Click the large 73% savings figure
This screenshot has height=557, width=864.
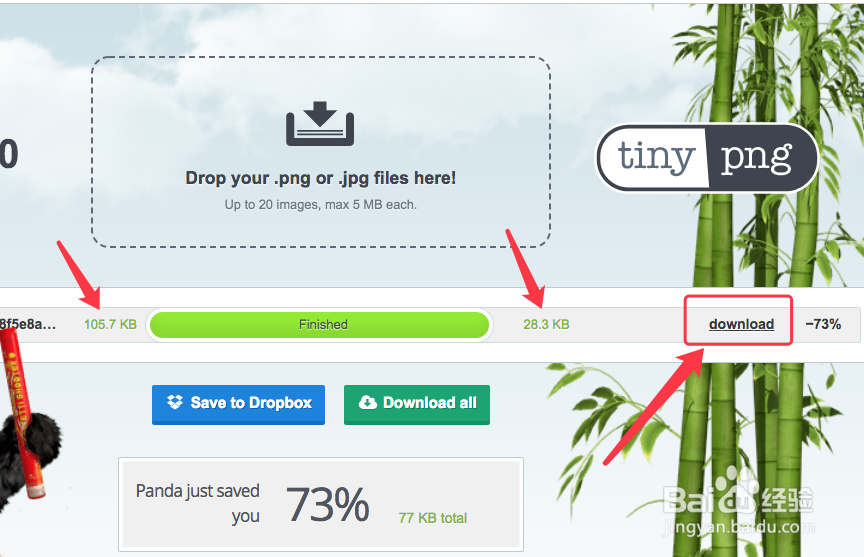328,504
